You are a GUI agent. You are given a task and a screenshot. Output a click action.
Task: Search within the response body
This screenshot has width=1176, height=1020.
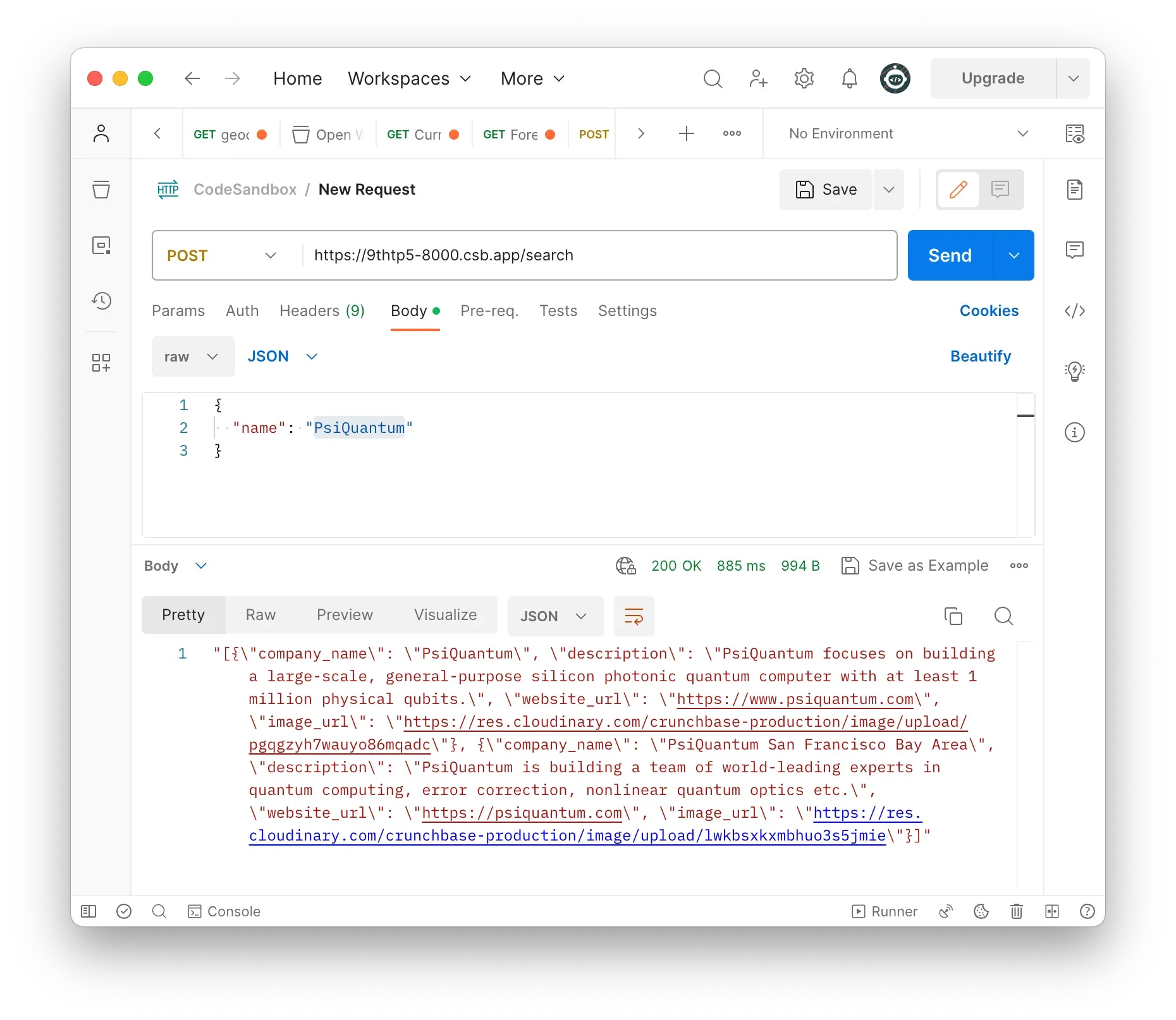(x=1003, y=616)
